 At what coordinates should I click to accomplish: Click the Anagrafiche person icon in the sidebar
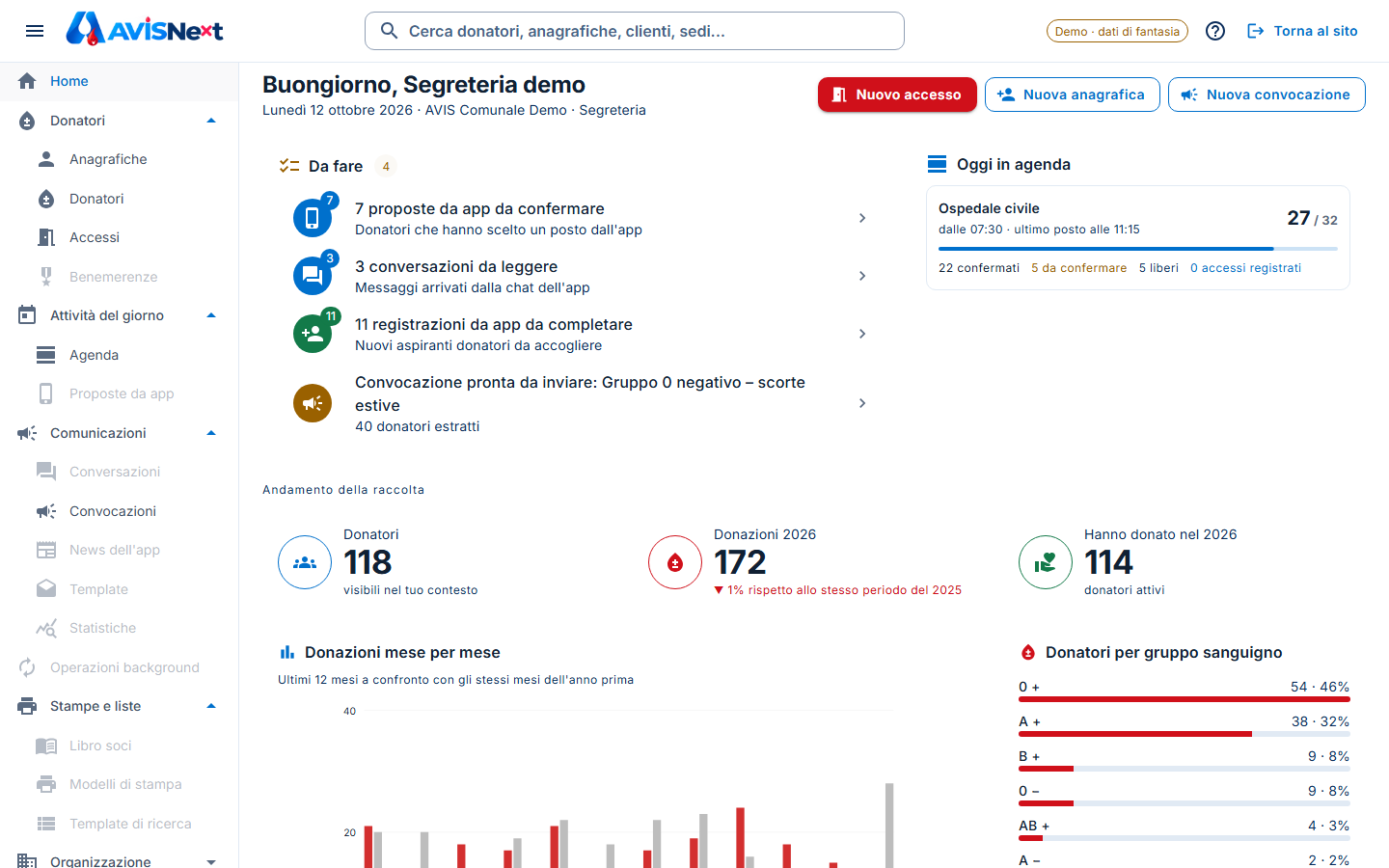pyautogui.click(x=46, y=159)
